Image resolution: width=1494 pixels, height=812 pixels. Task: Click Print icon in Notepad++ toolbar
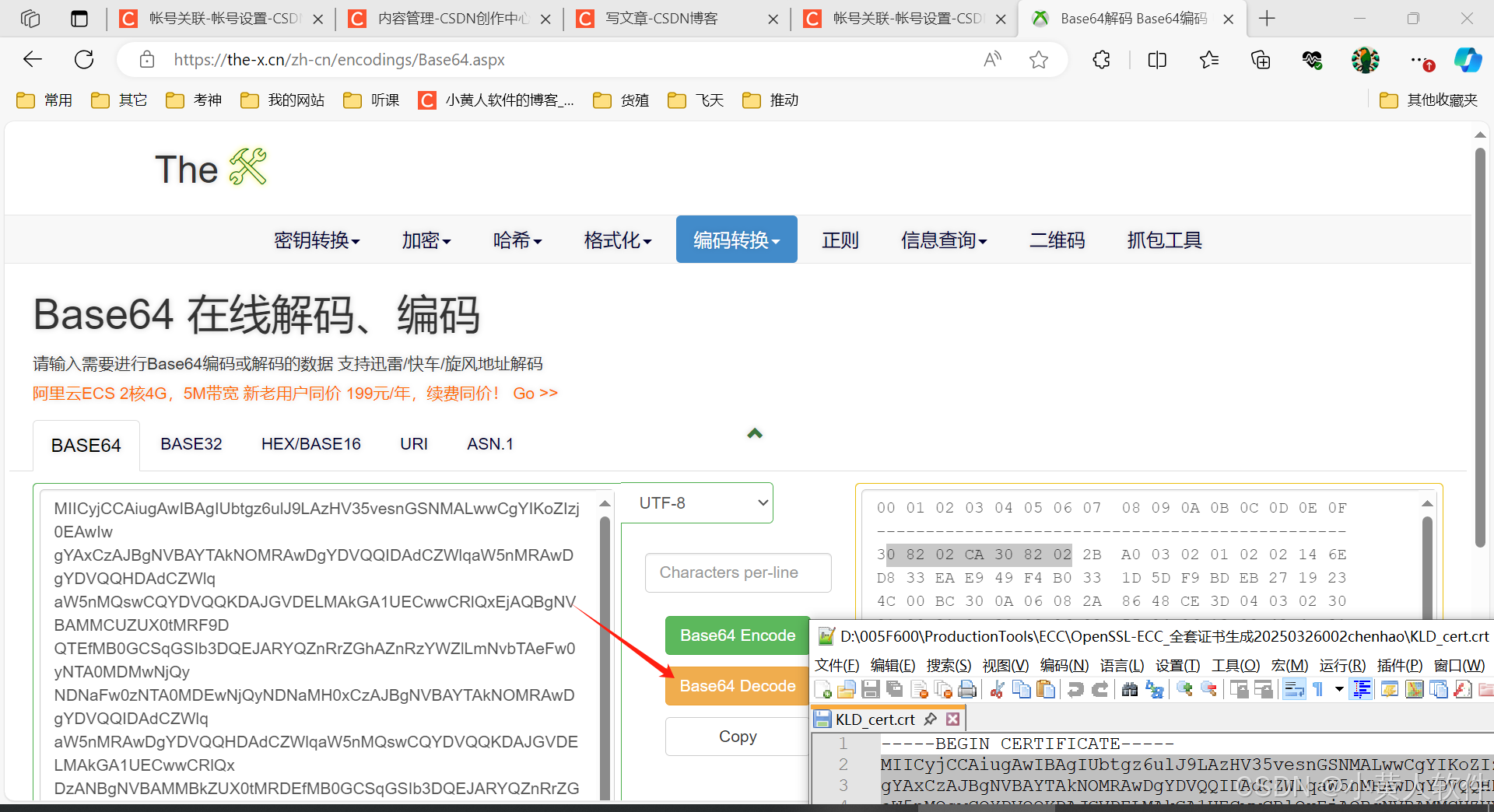click(967, 689)
